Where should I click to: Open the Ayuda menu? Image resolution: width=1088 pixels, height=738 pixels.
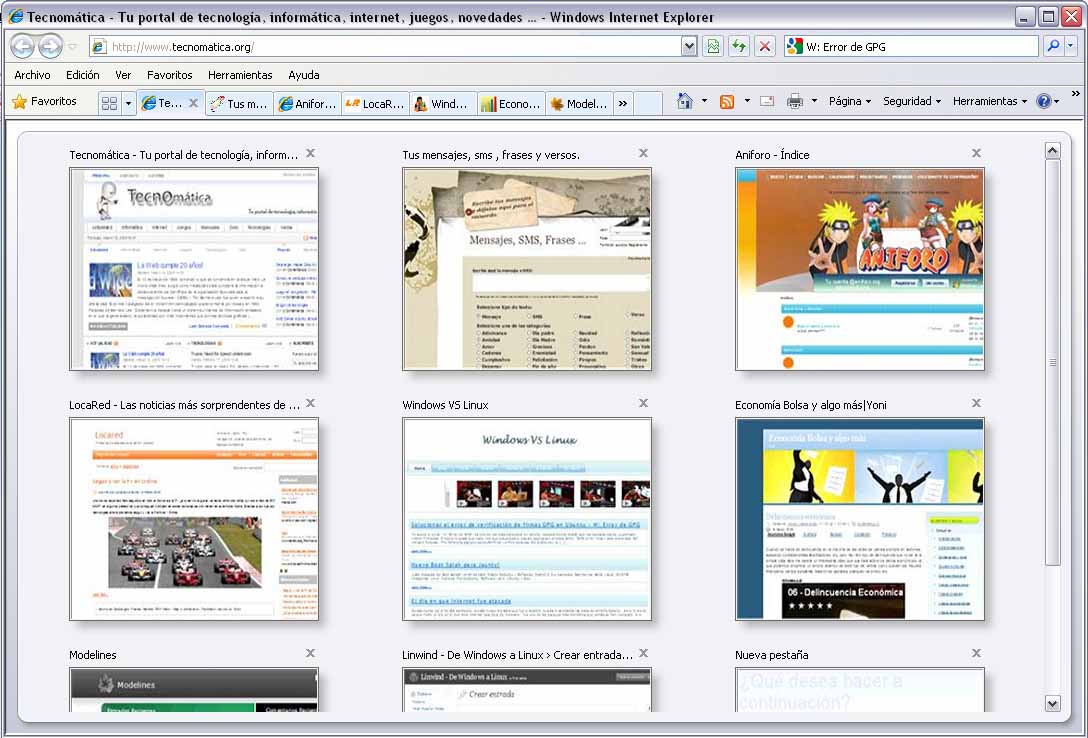(304, 75)
